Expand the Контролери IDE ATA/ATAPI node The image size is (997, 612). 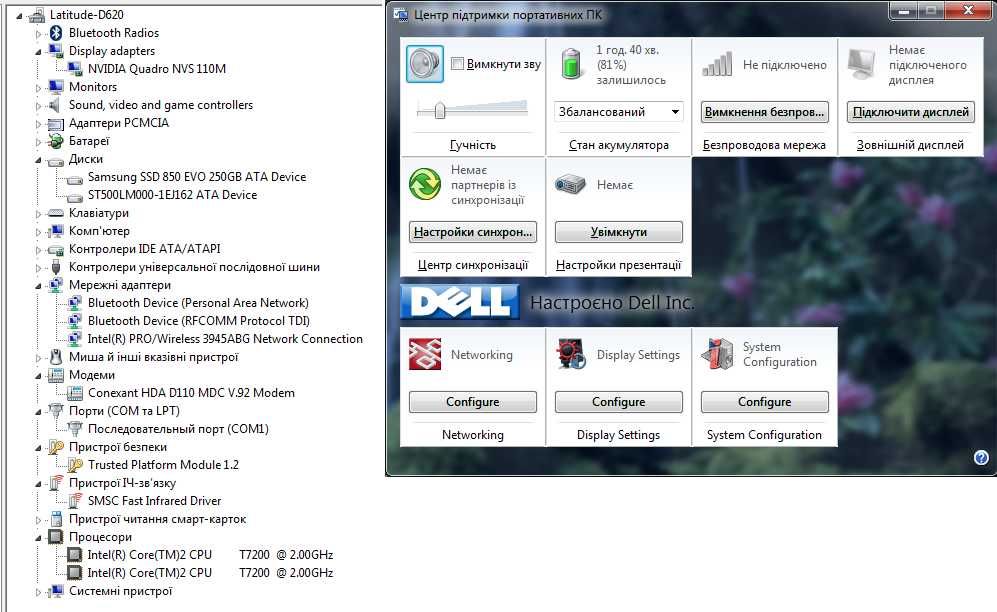click(x=38, y=250)
